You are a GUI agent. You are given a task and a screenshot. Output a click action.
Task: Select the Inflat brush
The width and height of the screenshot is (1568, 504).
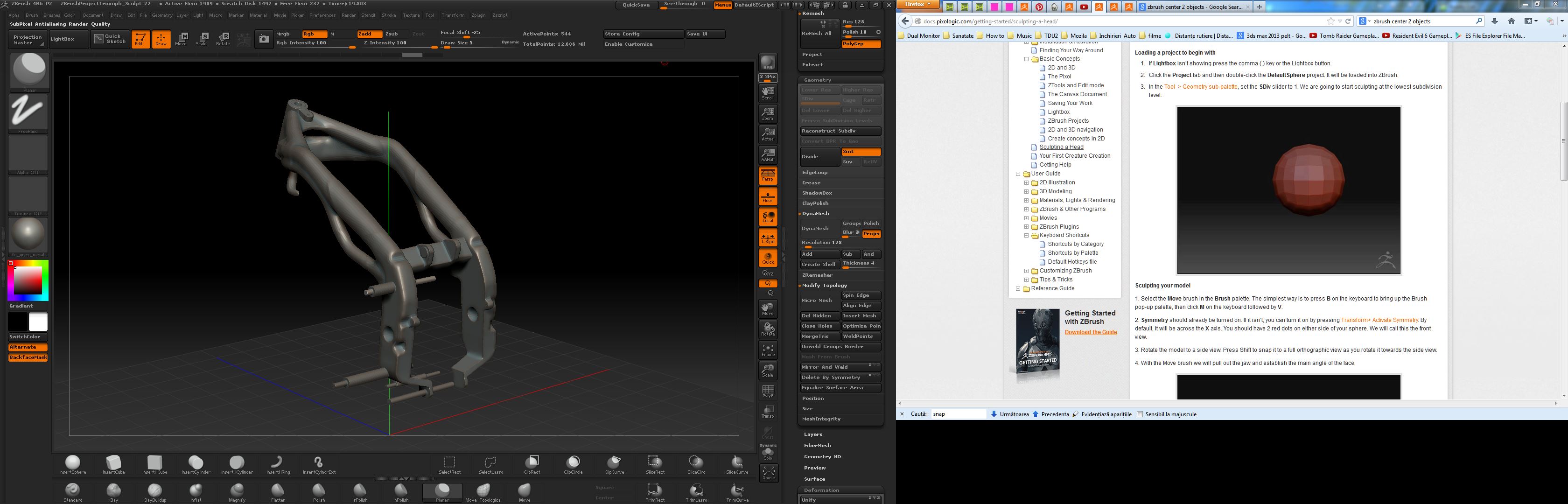[196, 492]
